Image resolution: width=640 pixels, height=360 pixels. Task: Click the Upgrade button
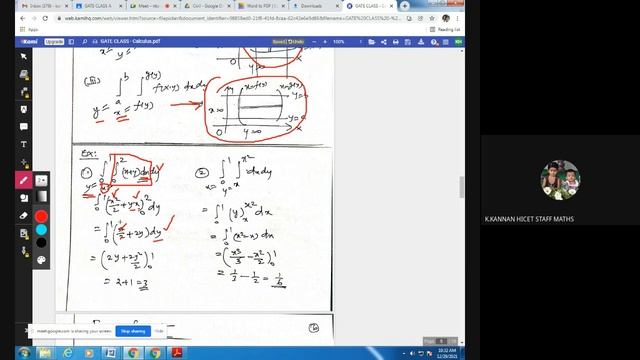(x=54, y=42)
